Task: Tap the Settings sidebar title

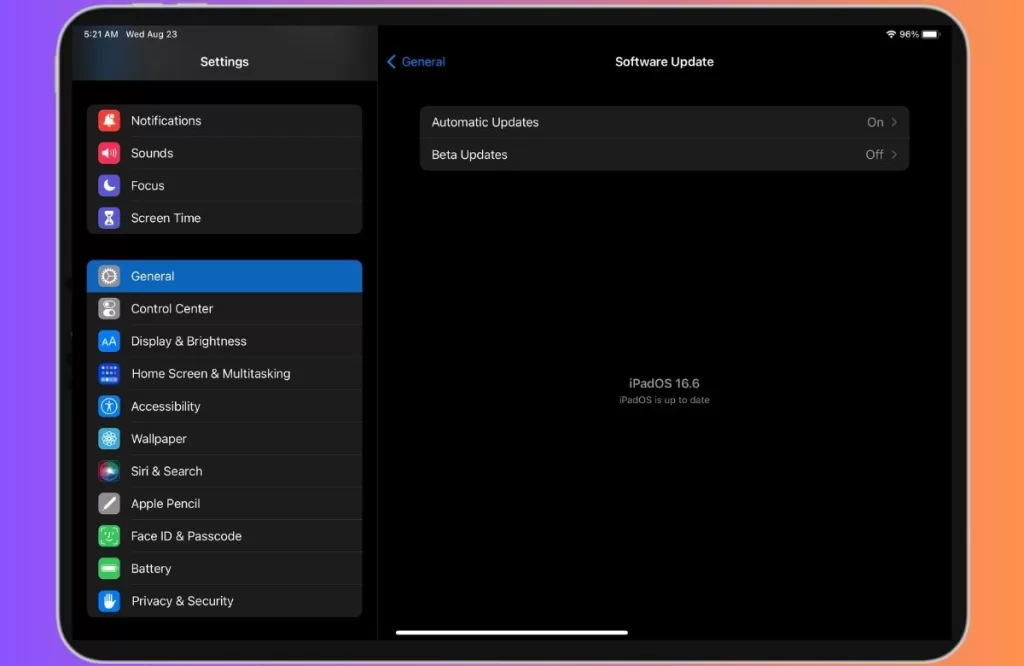Action: 224,61
